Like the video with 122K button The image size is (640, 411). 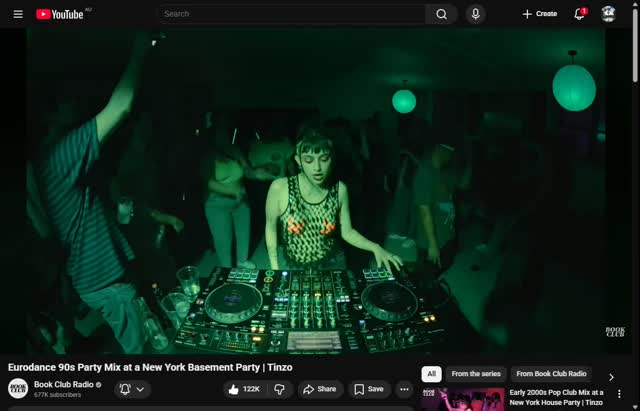click(245, 389)
